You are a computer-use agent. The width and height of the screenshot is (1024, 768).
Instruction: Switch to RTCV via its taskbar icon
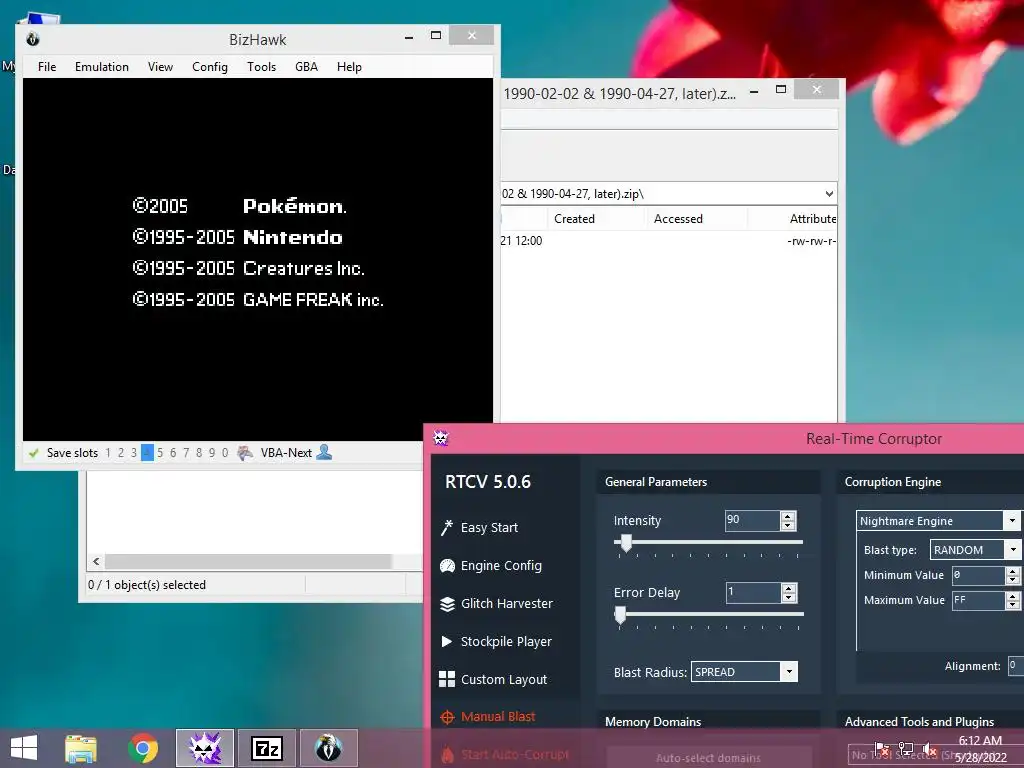point(204,748)
